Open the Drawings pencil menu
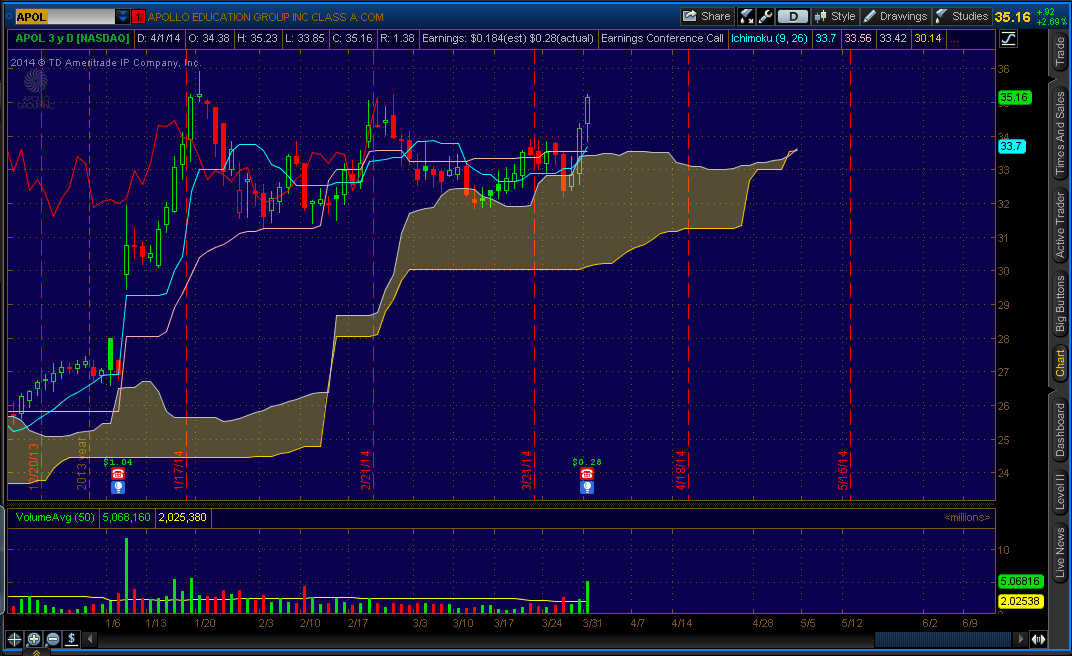This screenshot has height=656, width=1072. (x=895, y=16)
